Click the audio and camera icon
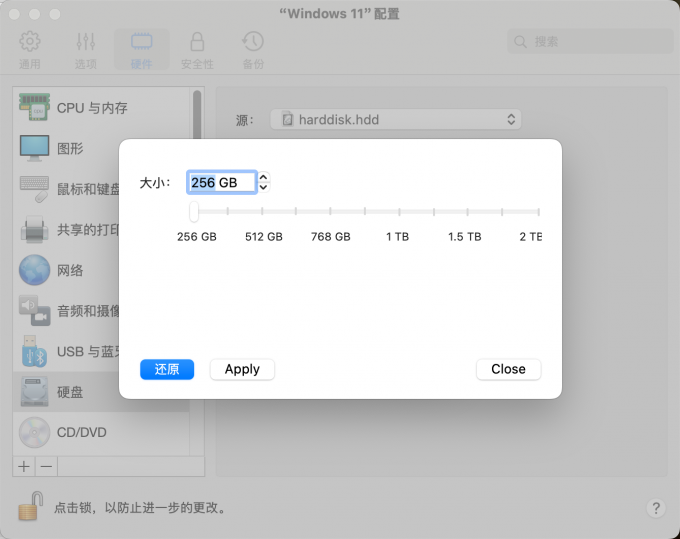 point(34,310)
